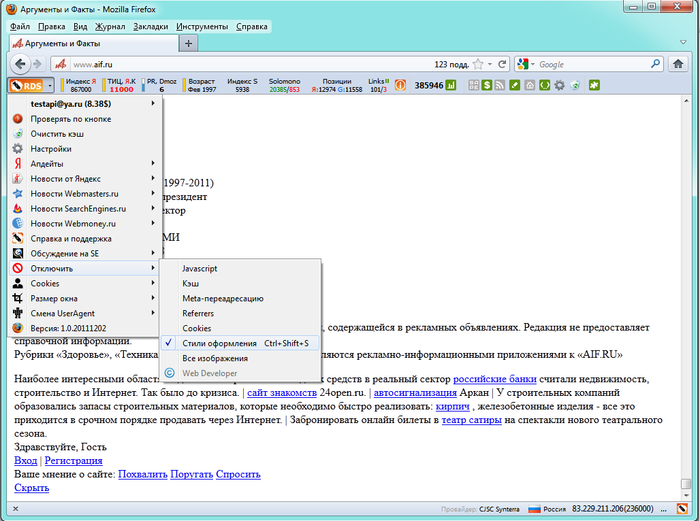Click the house icon in RDS toolbar
The width and height of the screenshot is (700, 521).
pos(529,85)
